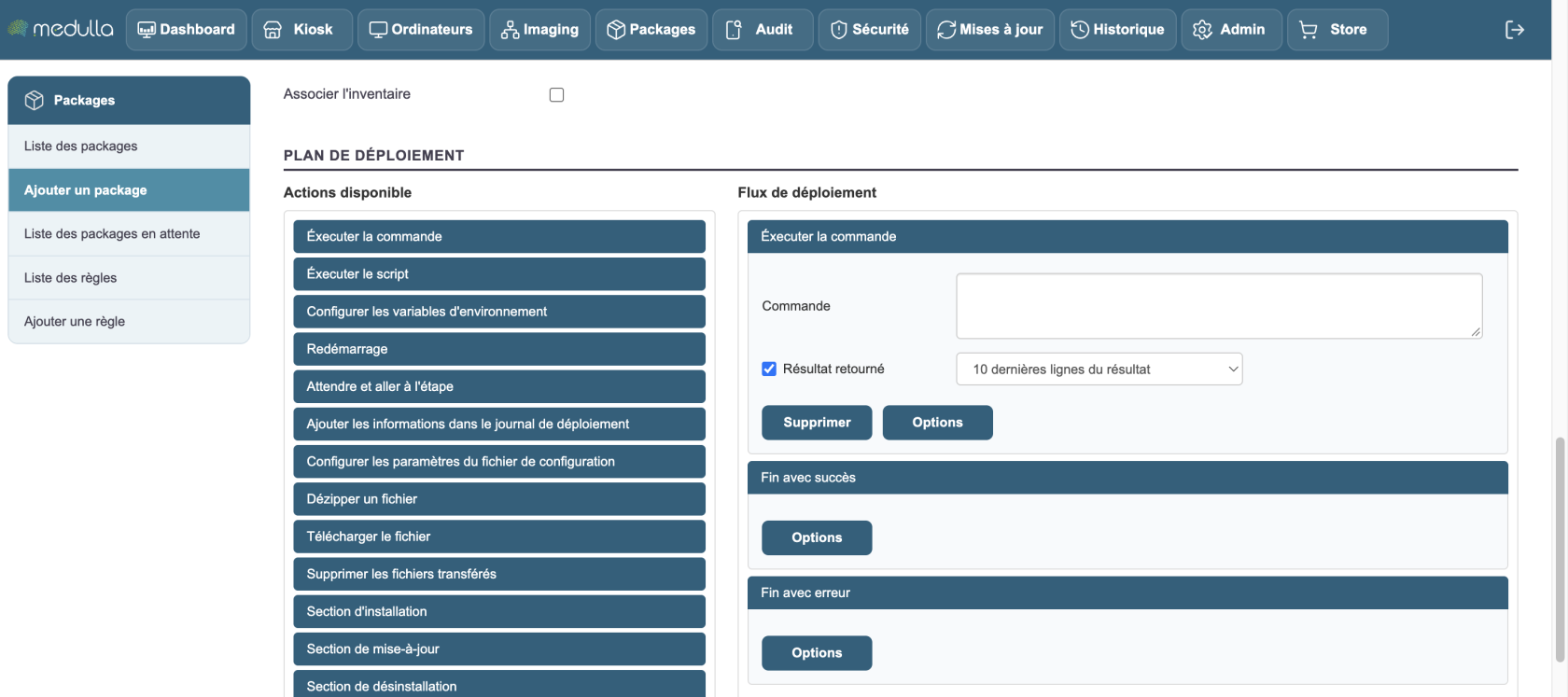Click the Mises à jour refresh icon
The image size is (1568, 697).
point(946,30)
